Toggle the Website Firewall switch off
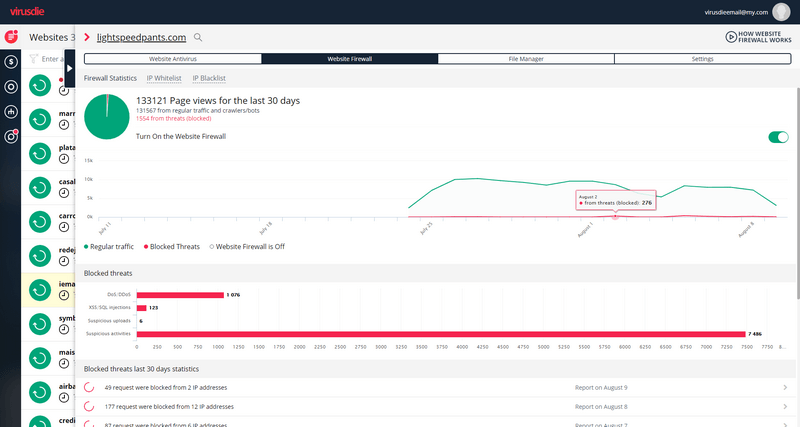 [x=777, y=137]
